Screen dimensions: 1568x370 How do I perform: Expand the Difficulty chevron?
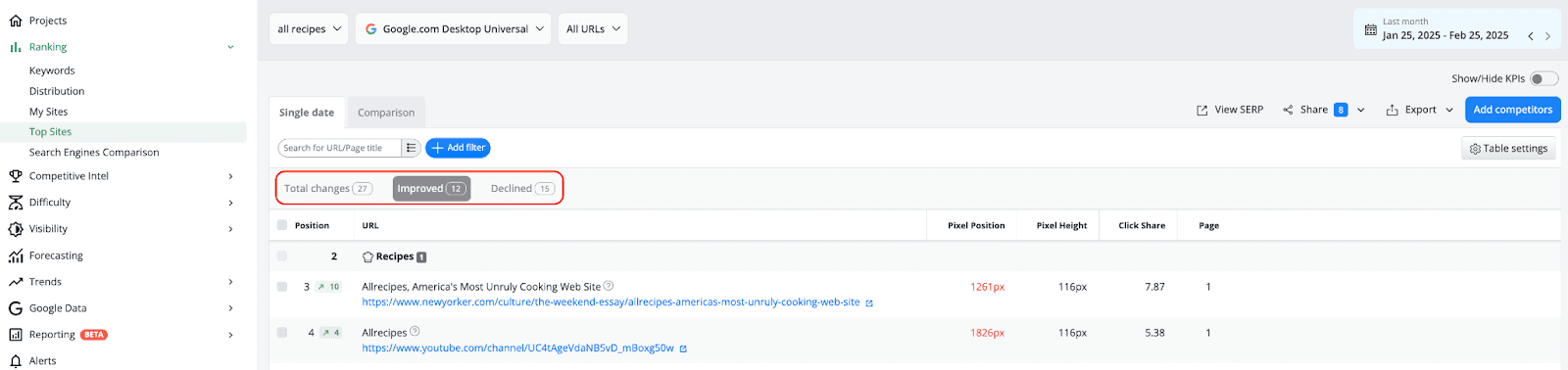[x=231, y=203]
